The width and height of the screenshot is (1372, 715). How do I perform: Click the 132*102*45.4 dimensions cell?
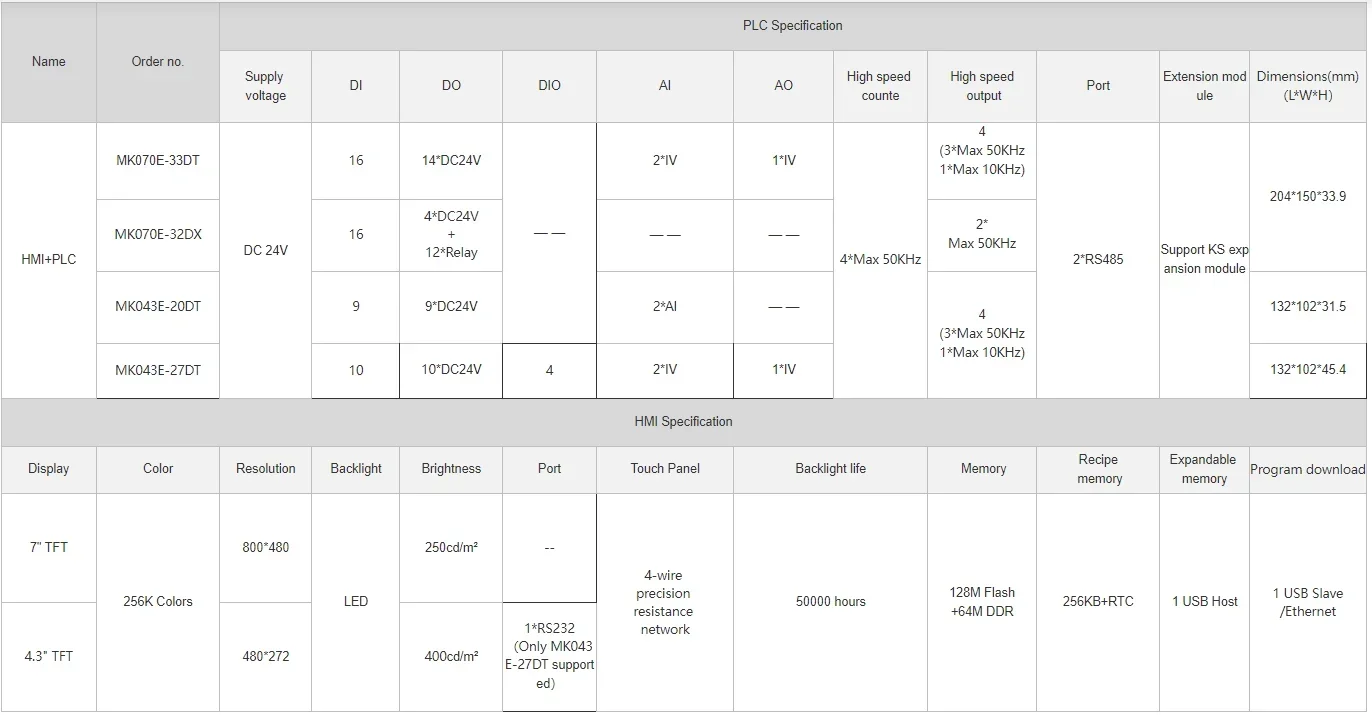(1308, 371)
